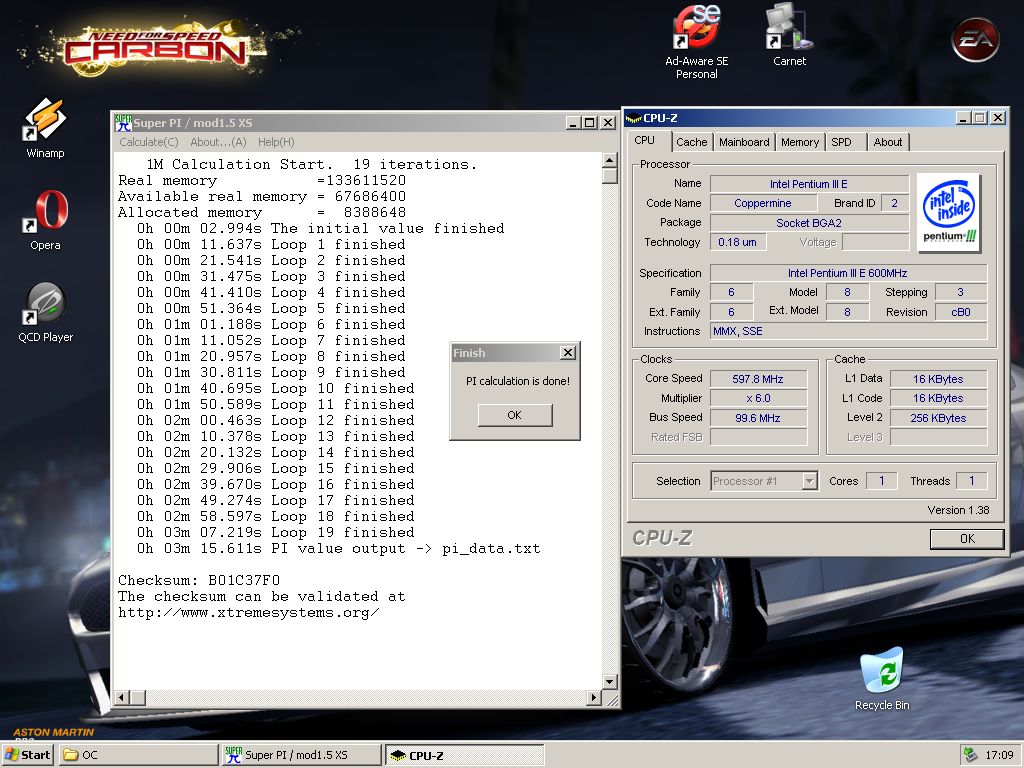Viewport: 1024px width, 768px height.
Task: Click the Super PI title bar icon
Action: [123, 122]
